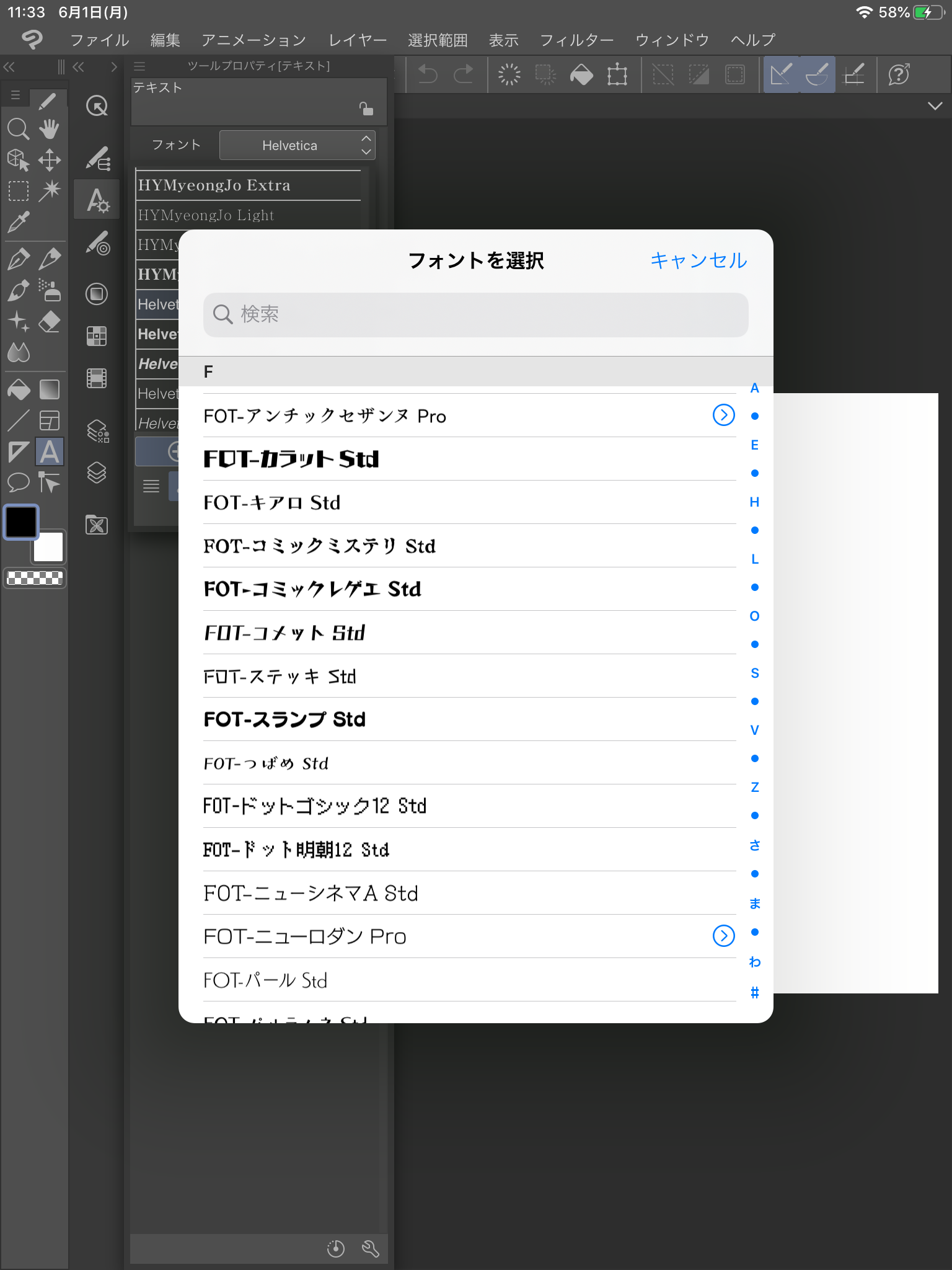Open the Tool property palette icon
The width and height of the screenshot is (952, 1270).
coord(97,200)
